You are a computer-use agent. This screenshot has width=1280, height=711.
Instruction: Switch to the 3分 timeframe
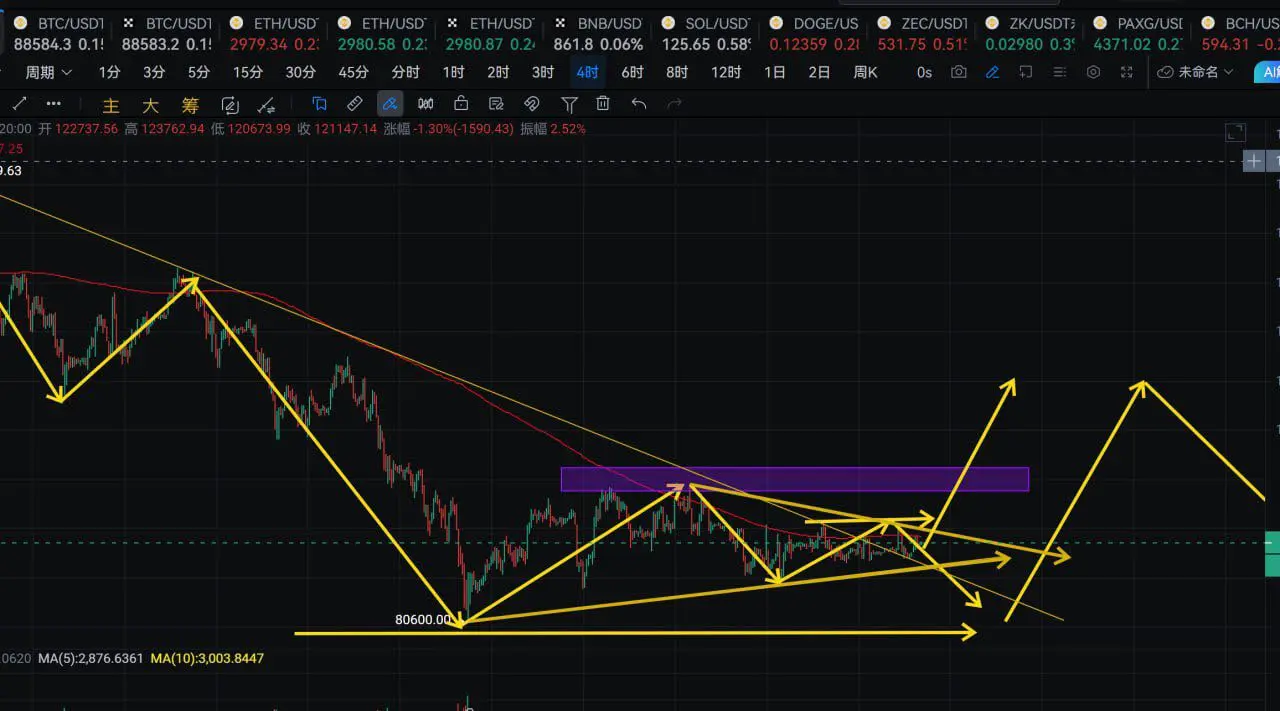154,72
